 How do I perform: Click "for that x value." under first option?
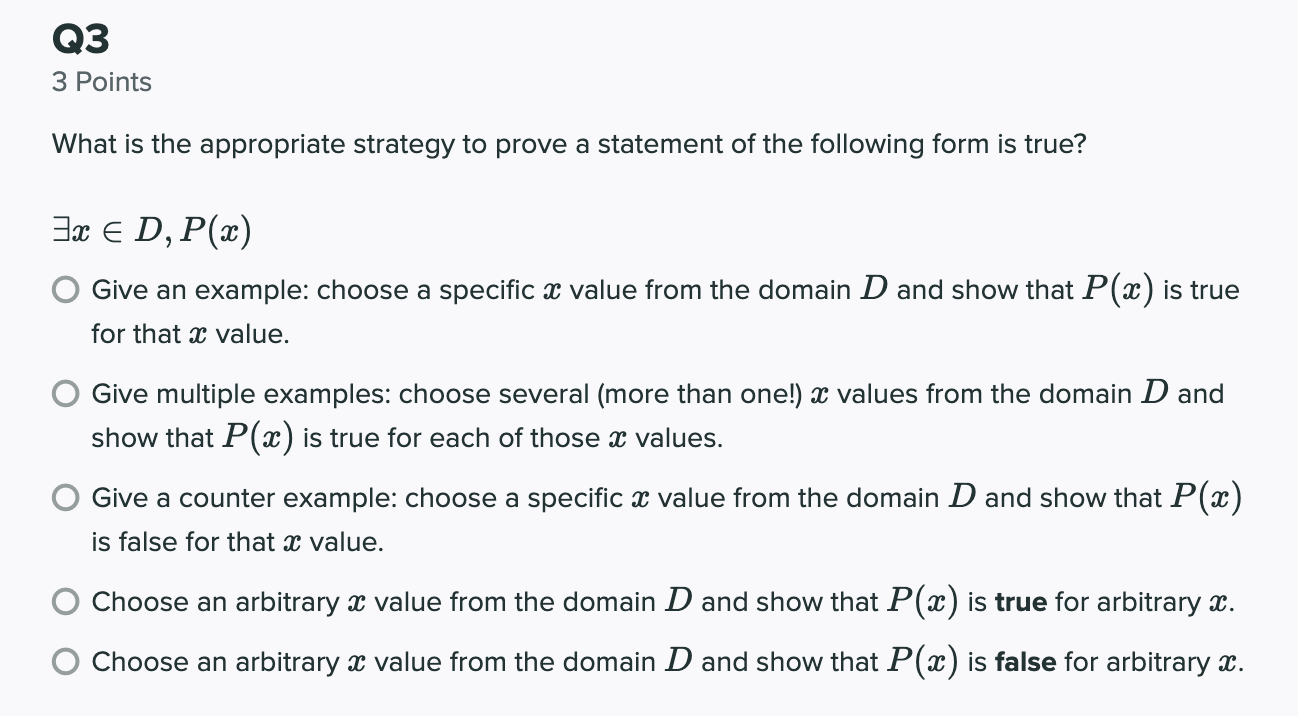[x=190, y=334]
